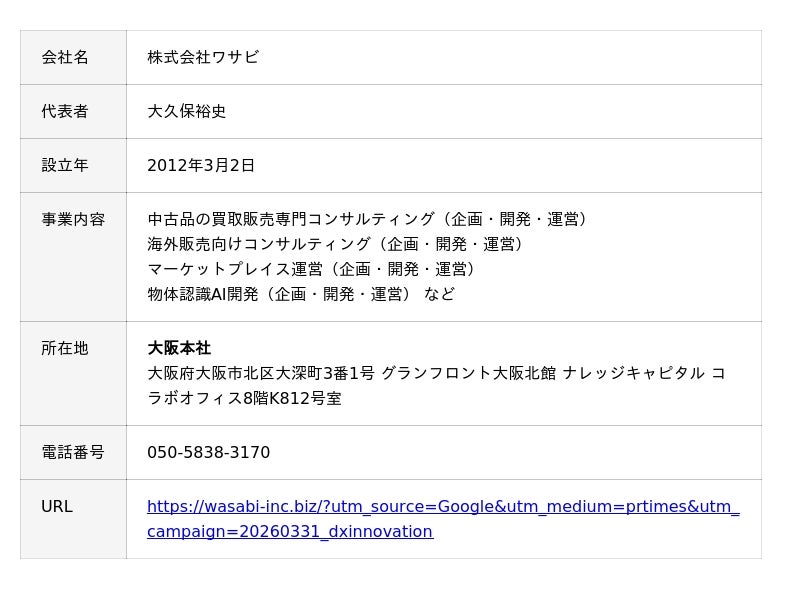Screen dimensions: 800x589
Task: Select the 物体認識AI開発 line
Action: (x=300, y=295)
